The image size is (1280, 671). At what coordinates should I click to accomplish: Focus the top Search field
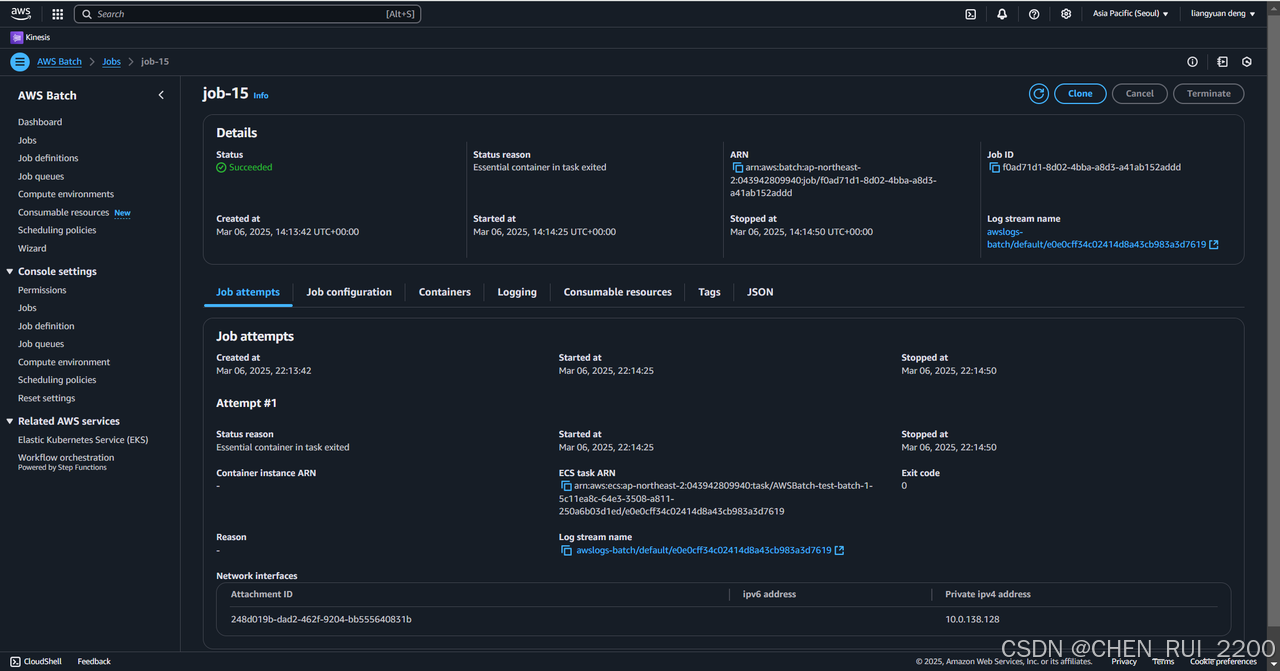click(x=247, y=14)
